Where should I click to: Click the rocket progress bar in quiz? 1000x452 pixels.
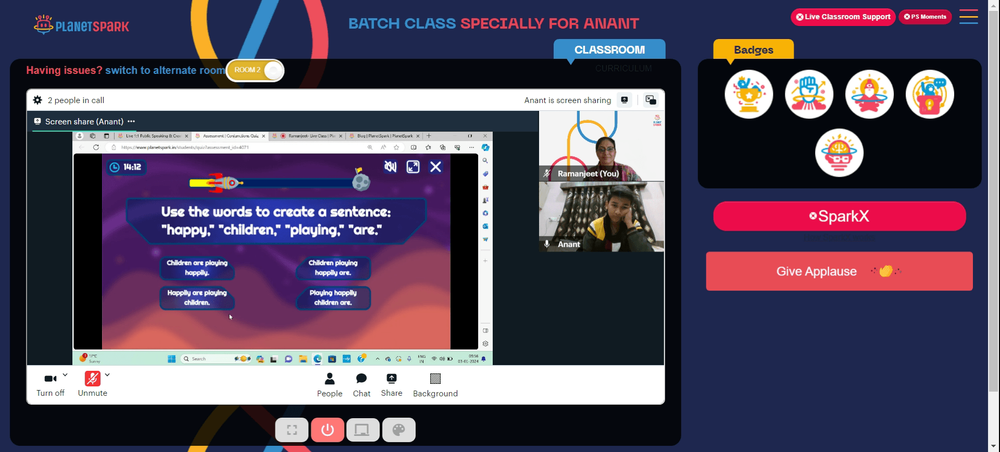tap(279, 183)
